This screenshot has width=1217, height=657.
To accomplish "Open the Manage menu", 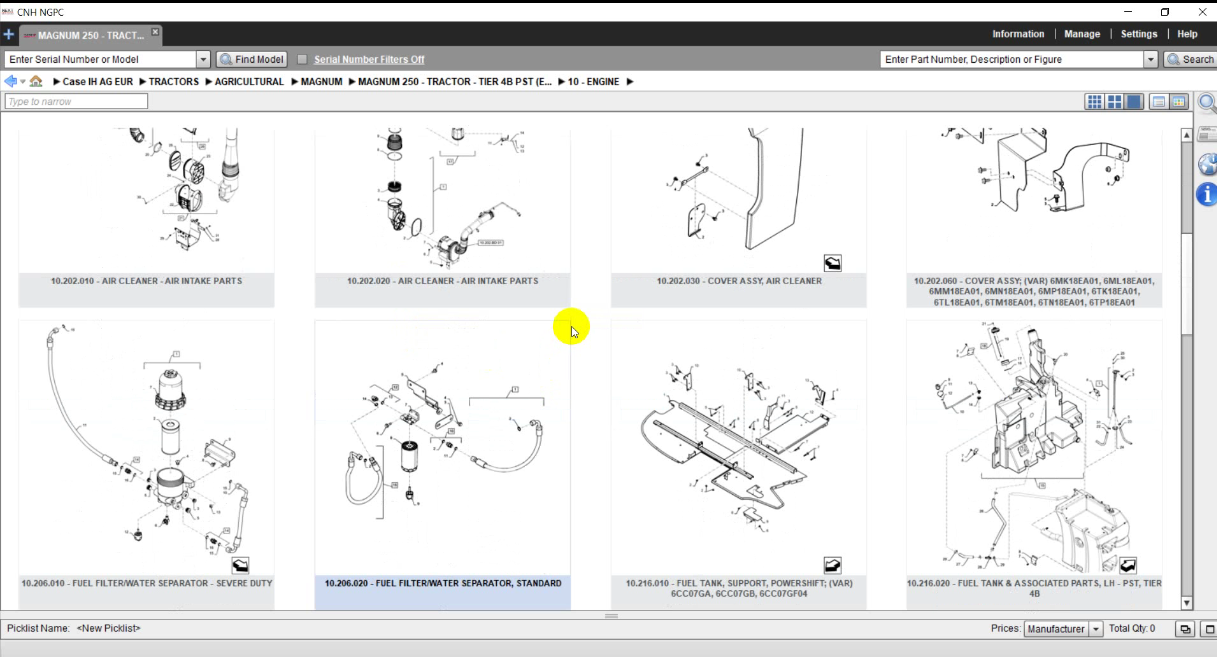I will (x=1082, y=34).
